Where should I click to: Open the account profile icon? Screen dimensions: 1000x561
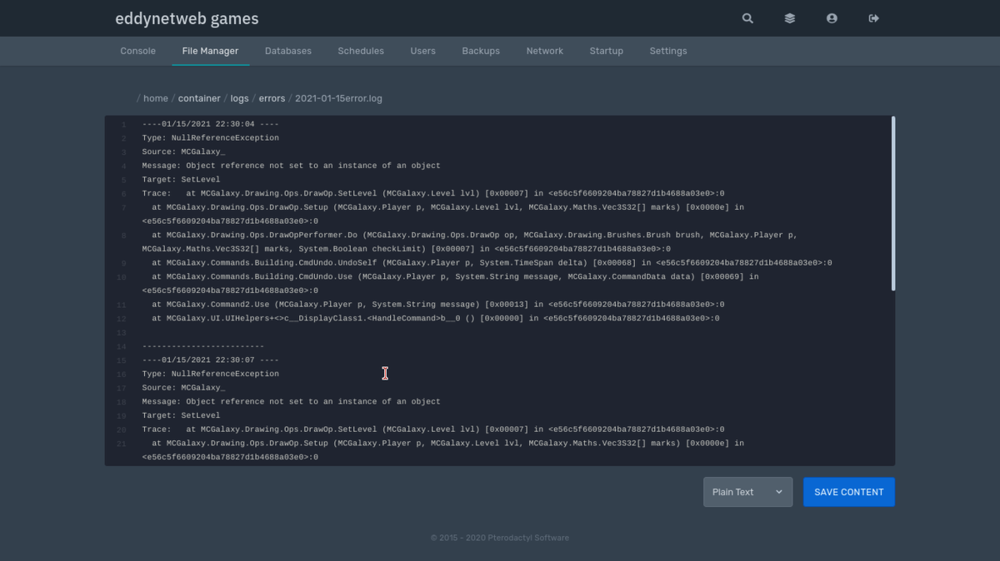832,18
